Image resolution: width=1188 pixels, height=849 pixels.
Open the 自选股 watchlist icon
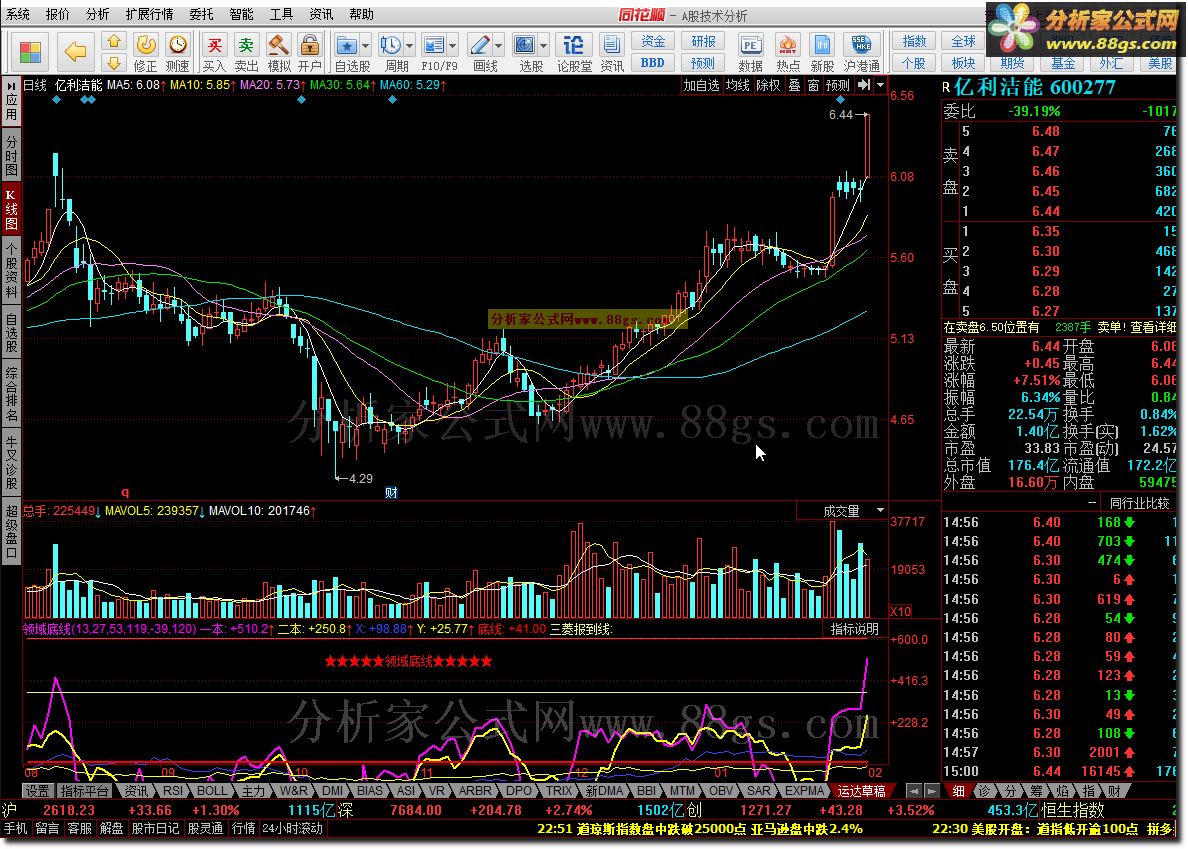click(347, 52)
